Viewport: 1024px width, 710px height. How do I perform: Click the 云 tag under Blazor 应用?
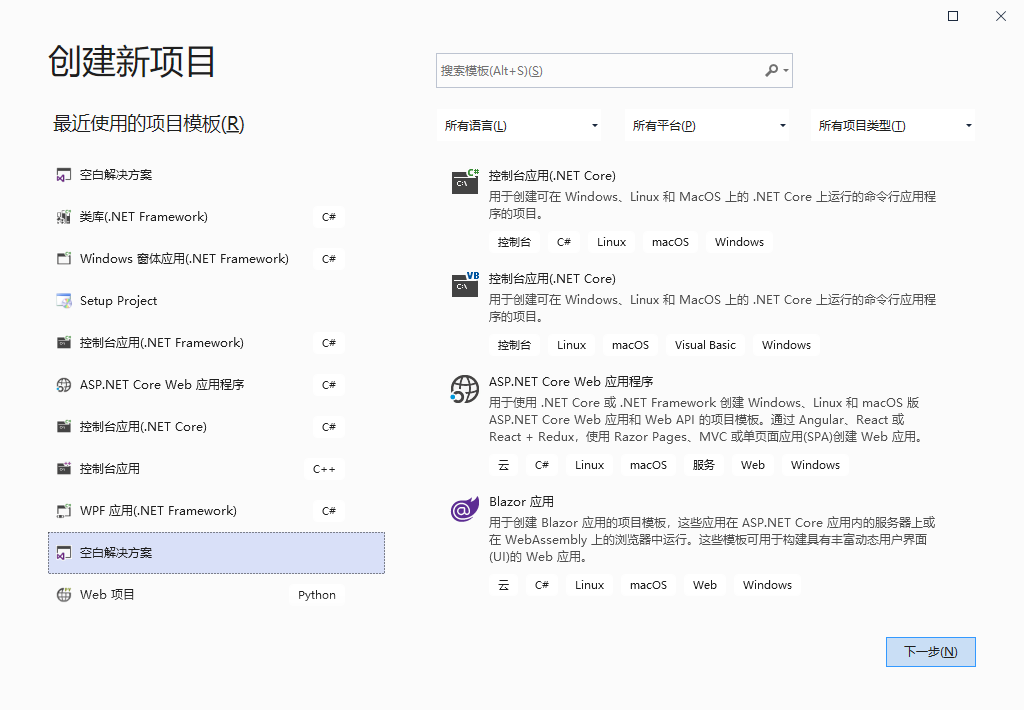click(504, 584)
